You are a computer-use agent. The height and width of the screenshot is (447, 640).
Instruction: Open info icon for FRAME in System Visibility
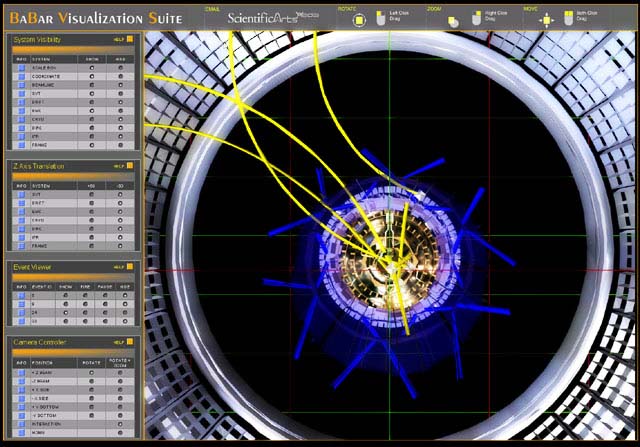21,145
